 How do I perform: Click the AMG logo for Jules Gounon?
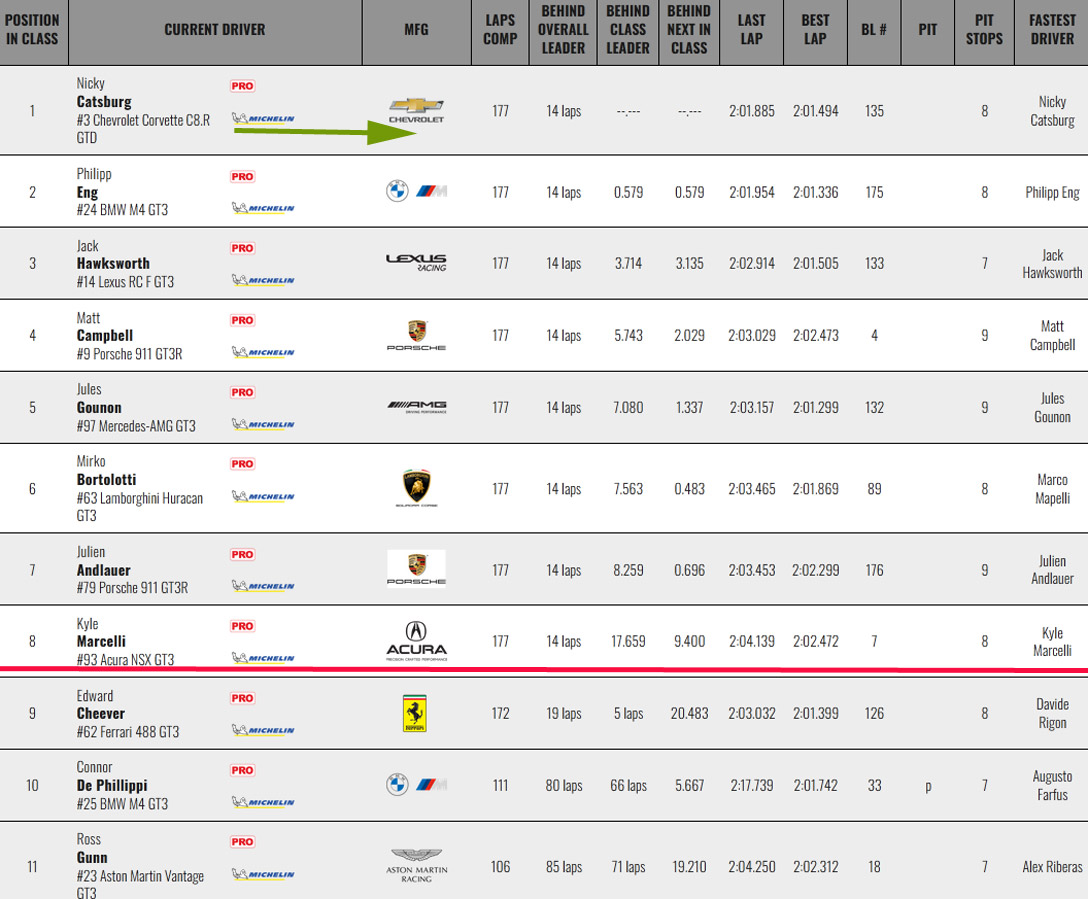416,407
